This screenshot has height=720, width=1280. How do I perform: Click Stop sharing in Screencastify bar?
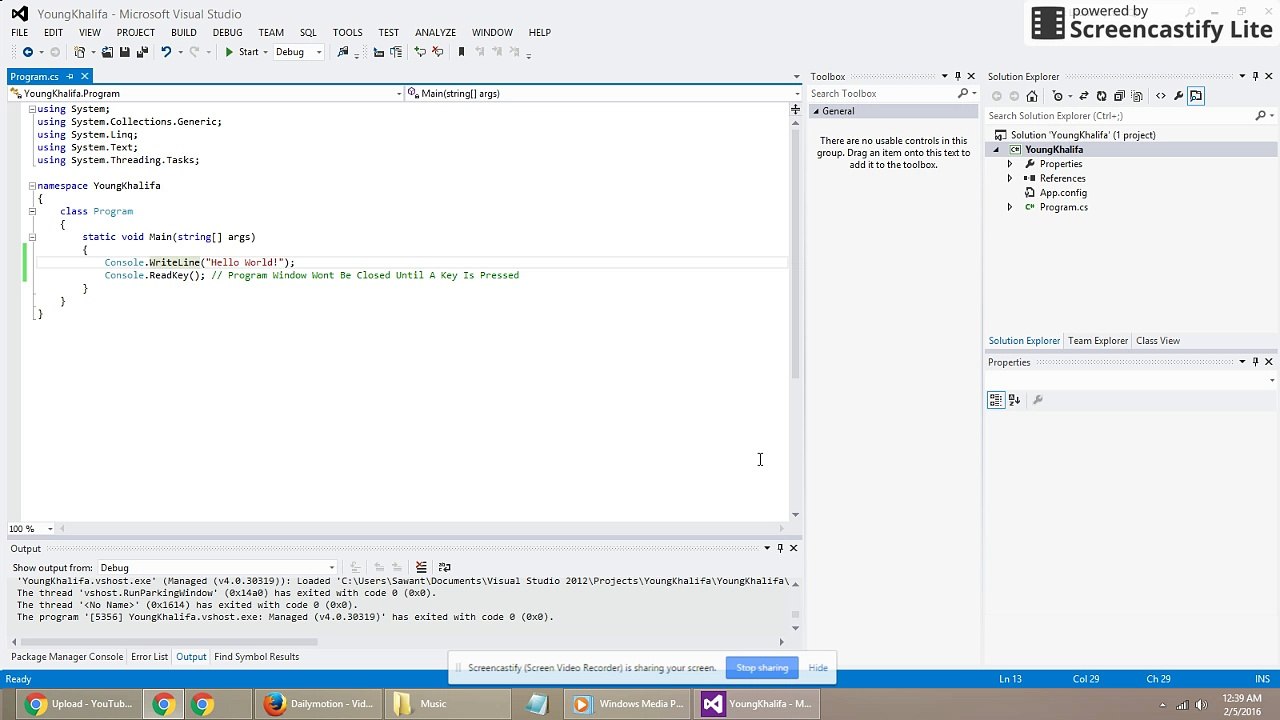click(762, 668)
